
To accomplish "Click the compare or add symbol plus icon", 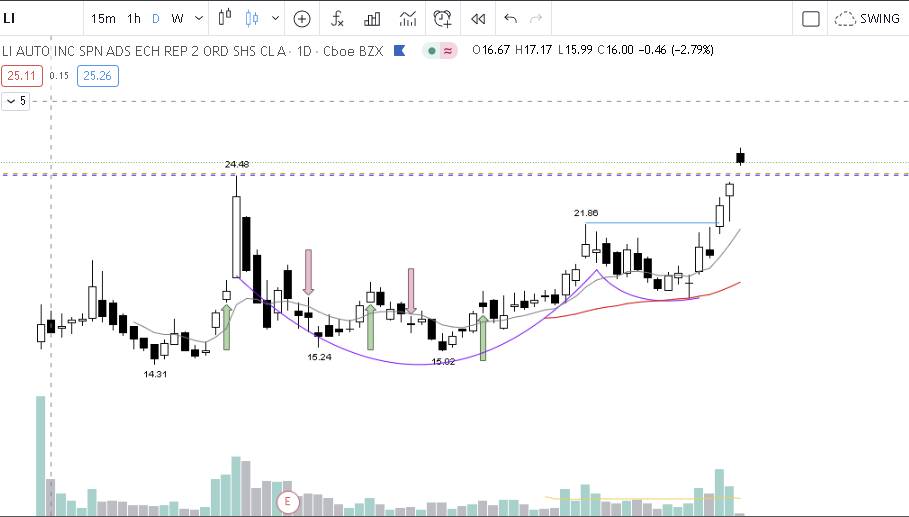I will pyautogui.click(x=302, y=19).
